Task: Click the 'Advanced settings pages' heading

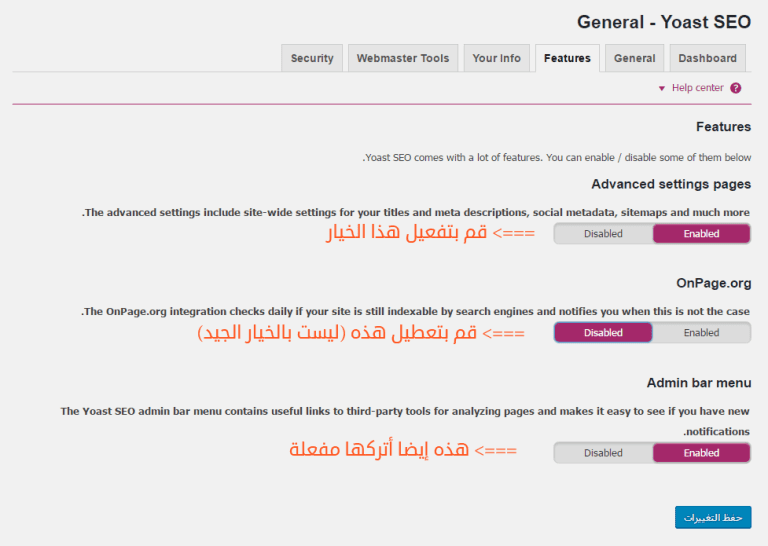Action: click(x=671, y=184)
